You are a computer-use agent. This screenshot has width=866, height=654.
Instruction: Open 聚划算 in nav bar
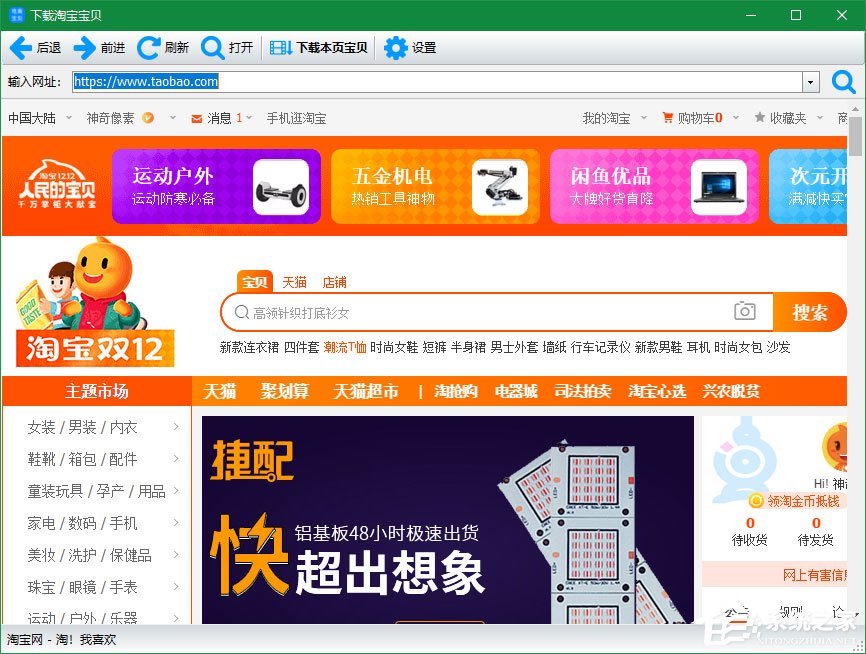click(285, 391)
